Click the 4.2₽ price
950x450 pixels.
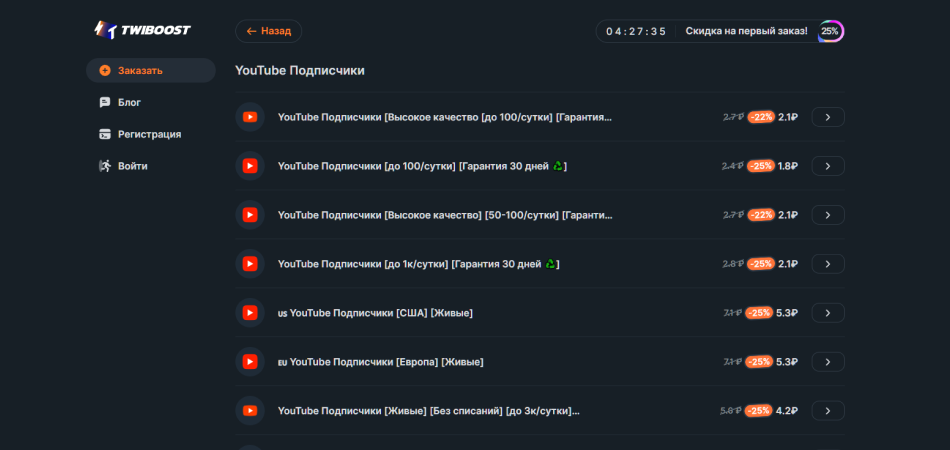click(786, 411)
